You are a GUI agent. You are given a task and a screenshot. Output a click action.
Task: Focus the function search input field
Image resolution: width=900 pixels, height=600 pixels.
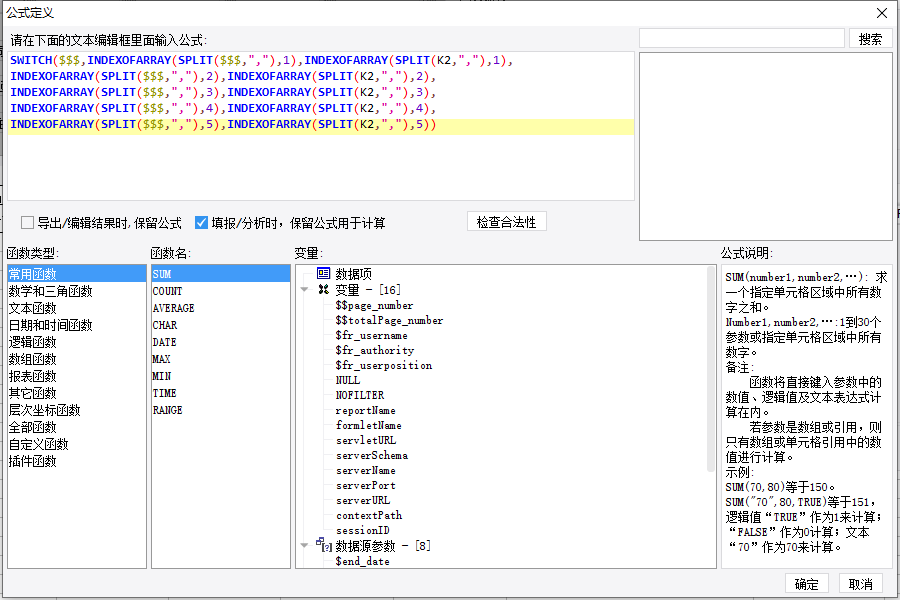coord(742,39)
